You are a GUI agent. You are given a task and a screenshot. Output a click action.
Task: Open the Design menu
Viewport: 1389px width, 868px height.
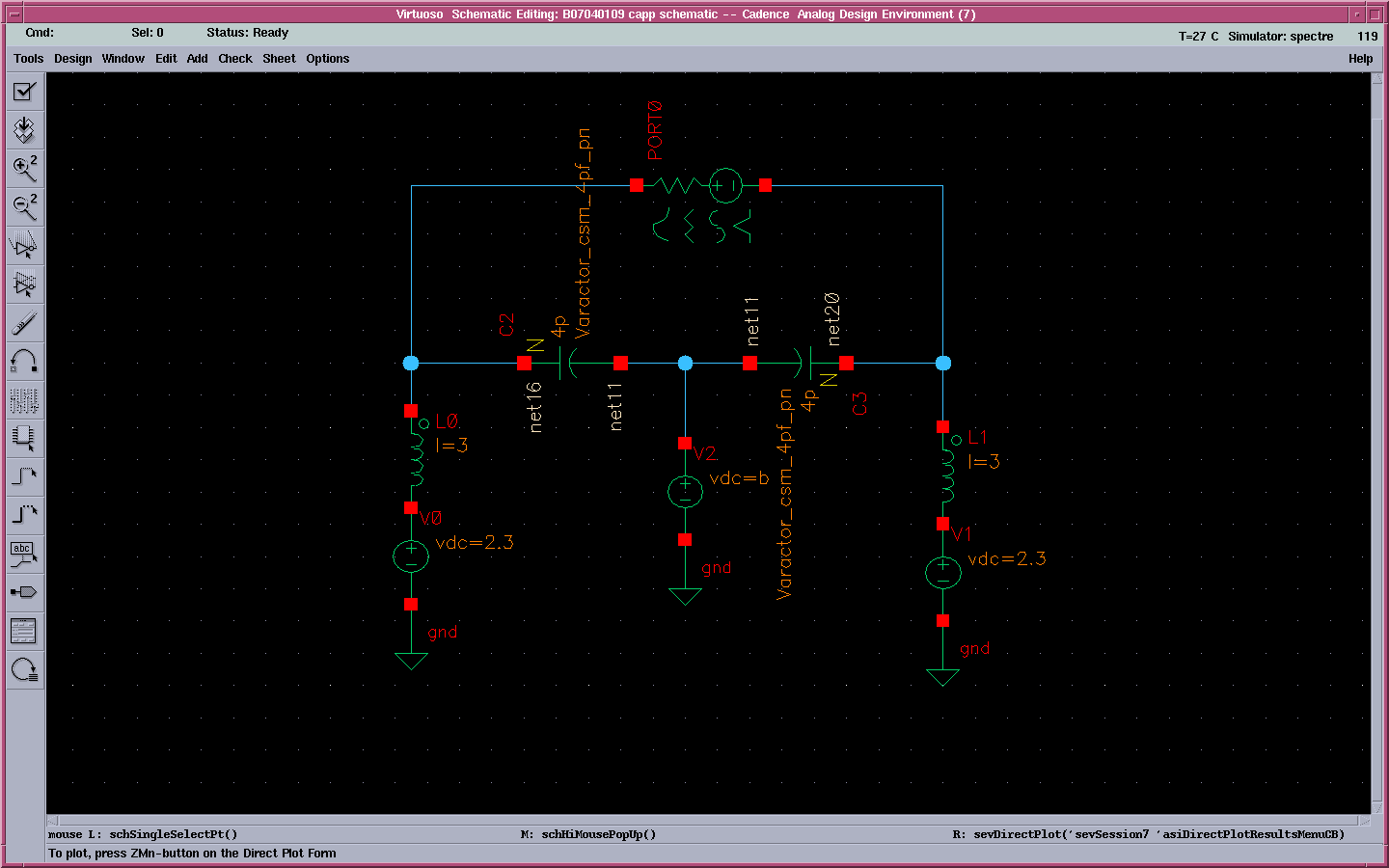[73, 59]
